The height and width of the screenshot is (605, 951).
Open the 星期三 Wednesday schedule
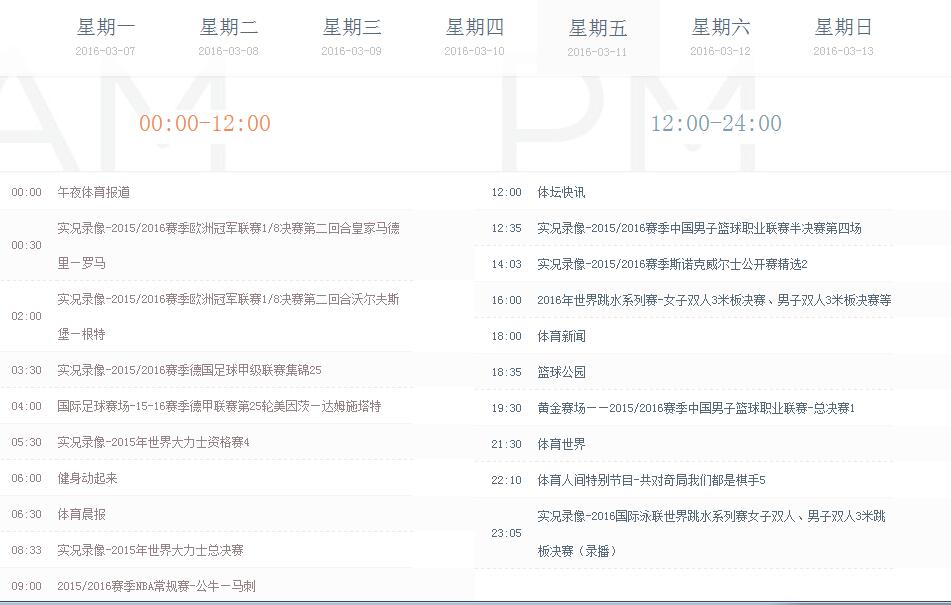coord(352,29)
